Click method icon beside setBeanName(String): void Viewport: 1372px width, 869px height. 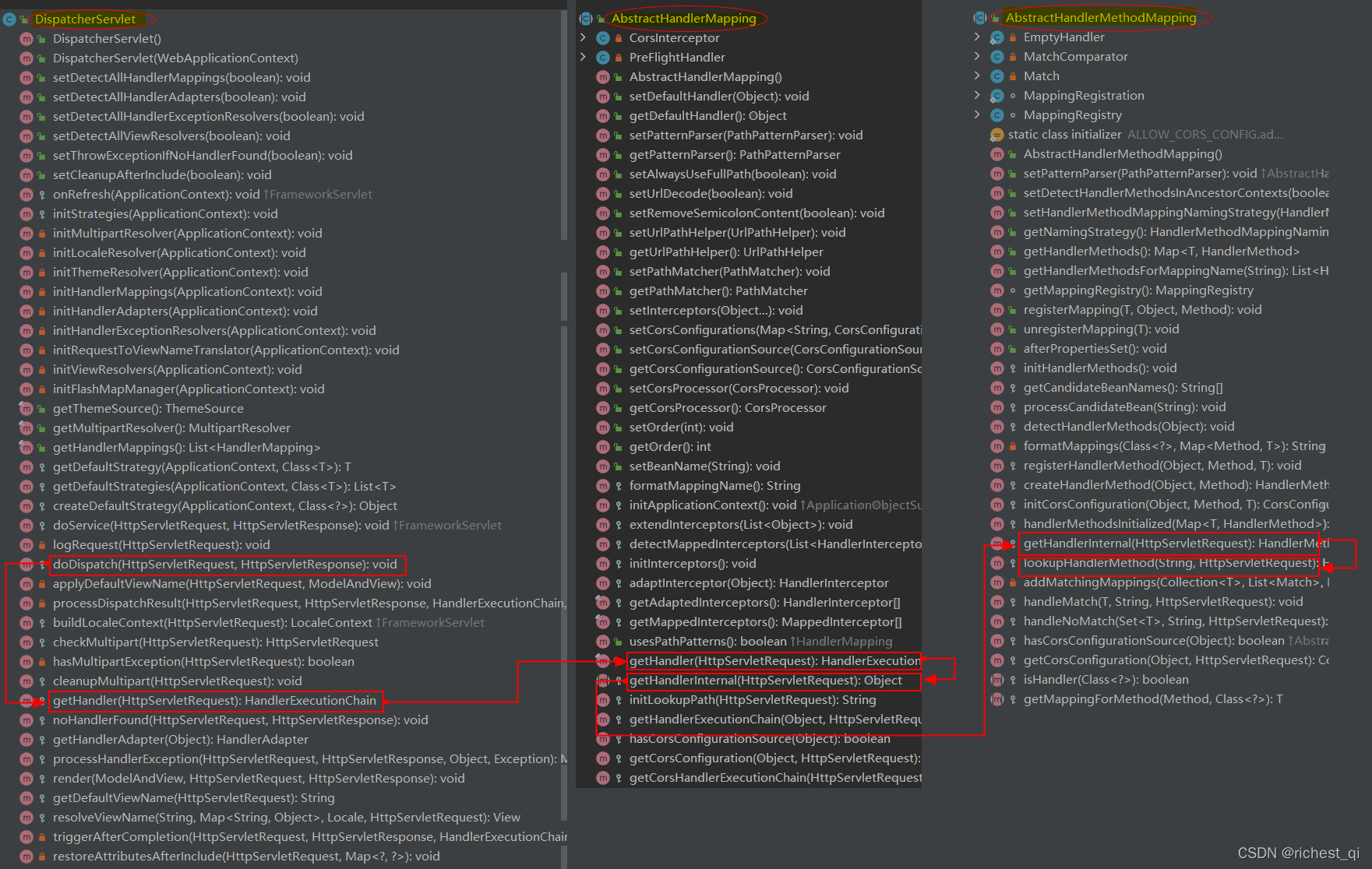point(602,466)
